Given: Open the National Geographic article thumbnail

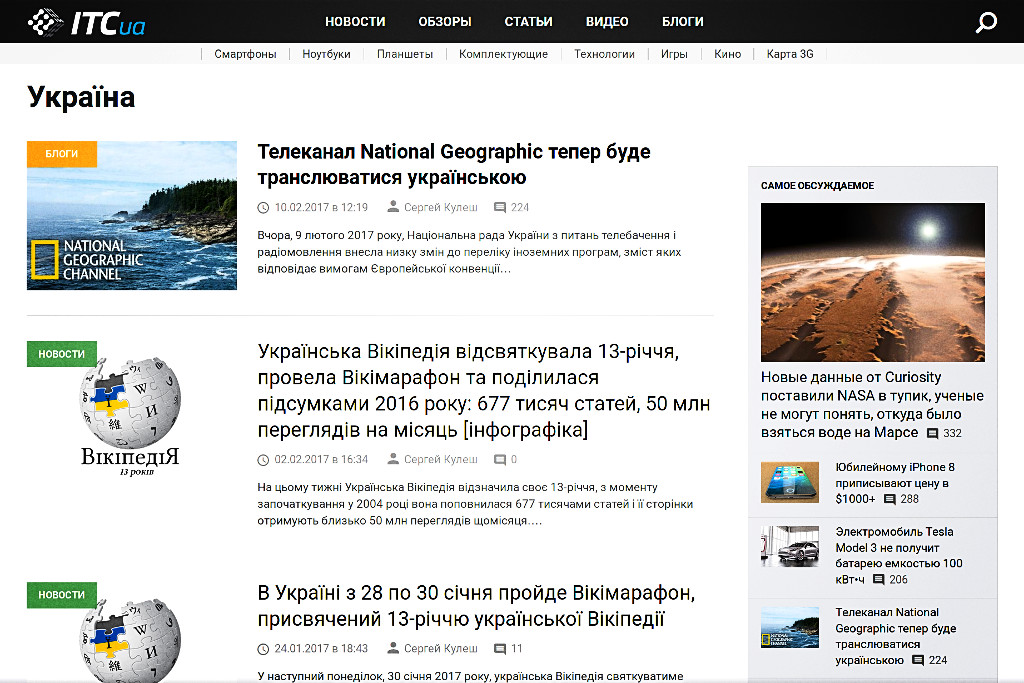Looking at the screenshot, I should 132,215.
